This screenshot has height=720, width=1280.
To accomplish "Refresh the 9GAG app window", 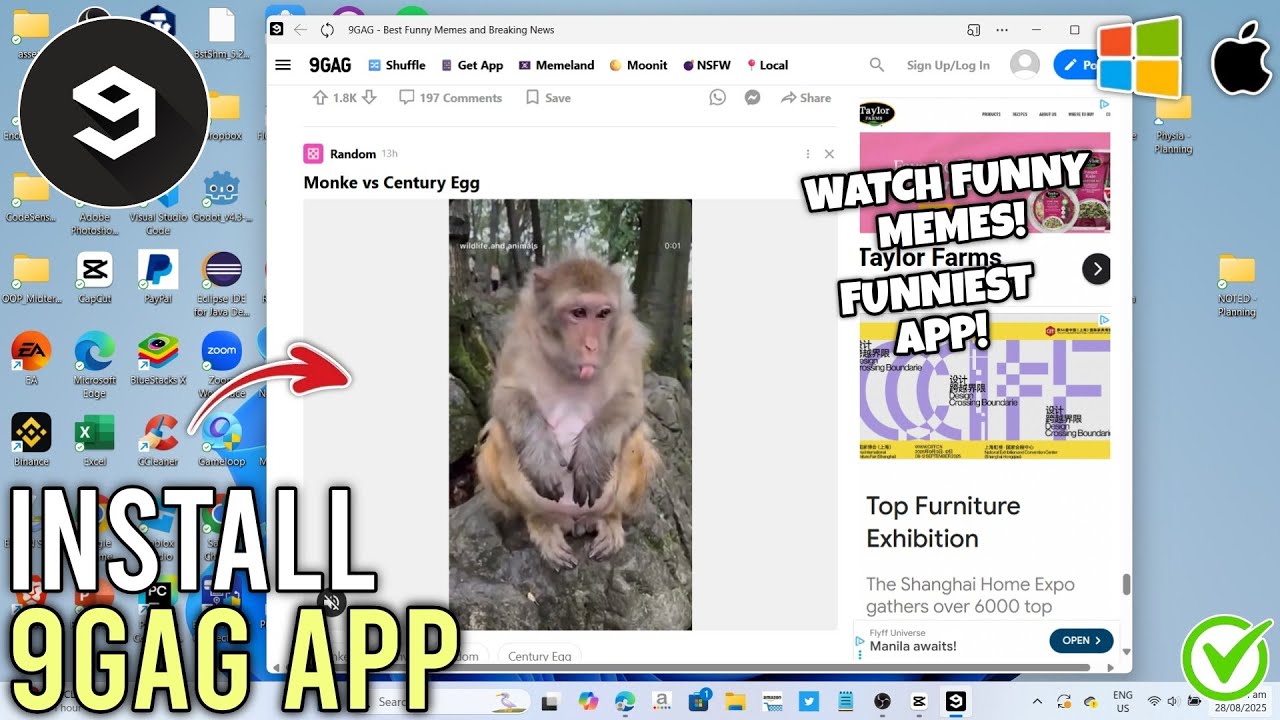I will [327, 30].
